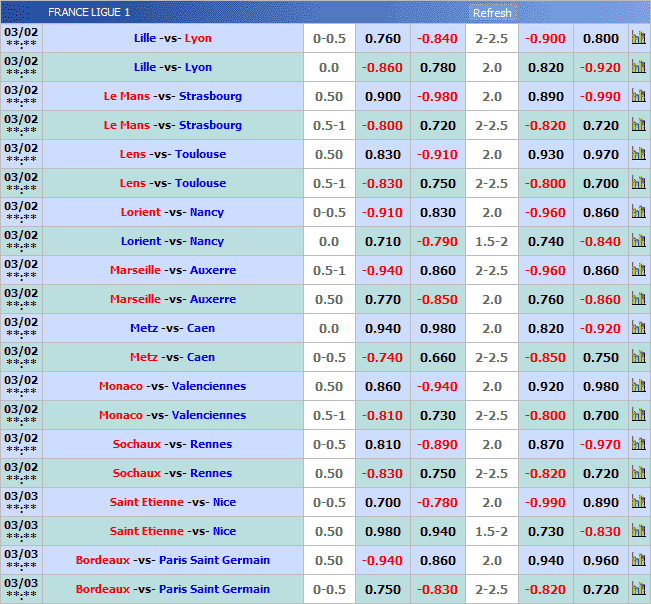Select 0.750 odds for Bordeaux-Paris Saint Germain
The image size is (651, 604).
pos(382,590)
